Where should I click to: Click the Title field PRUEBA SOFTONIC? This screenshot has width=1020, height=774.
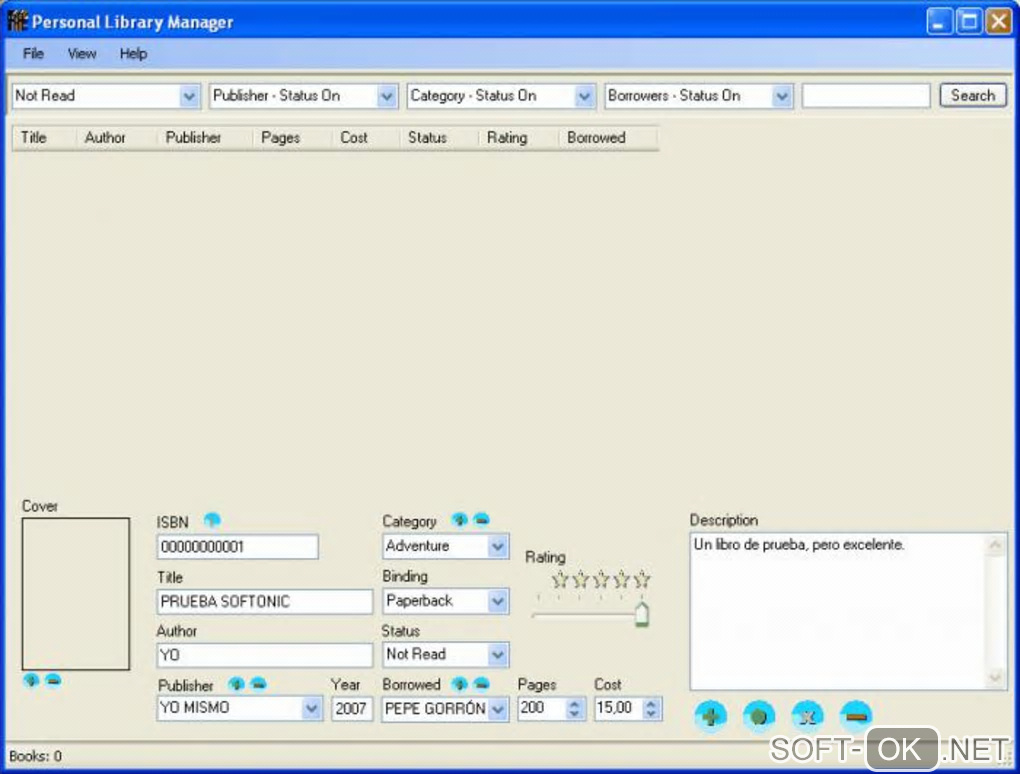tap(265, 602)
